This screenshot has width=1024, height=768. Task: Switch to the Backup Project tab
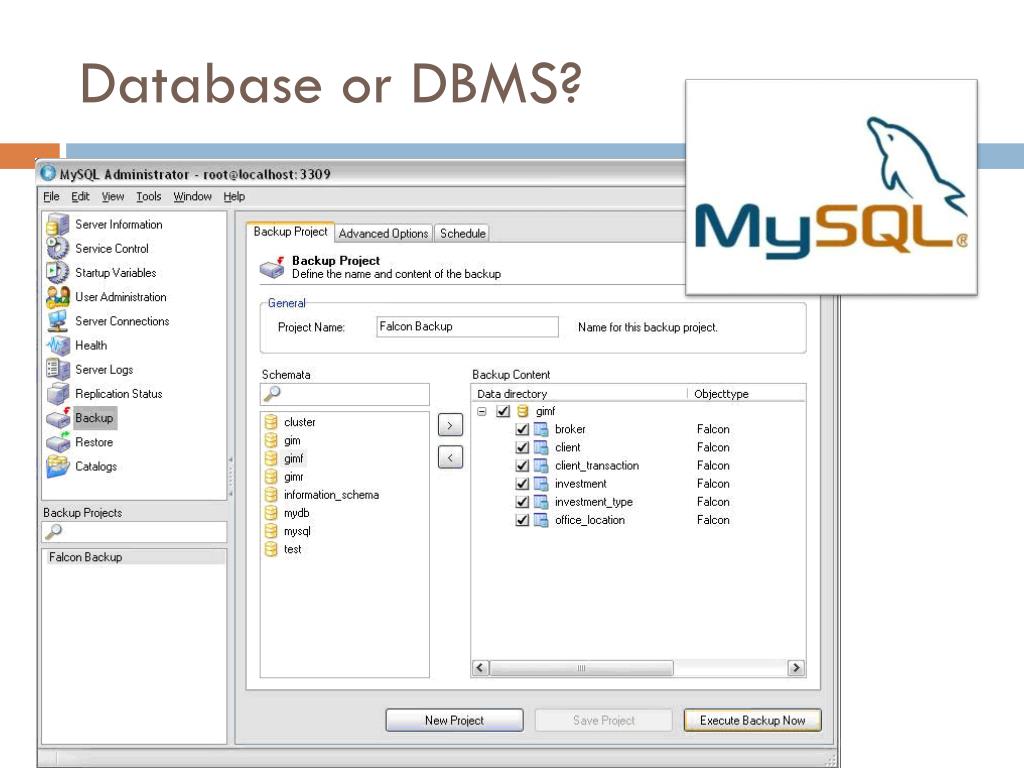(x=290, y=232)
